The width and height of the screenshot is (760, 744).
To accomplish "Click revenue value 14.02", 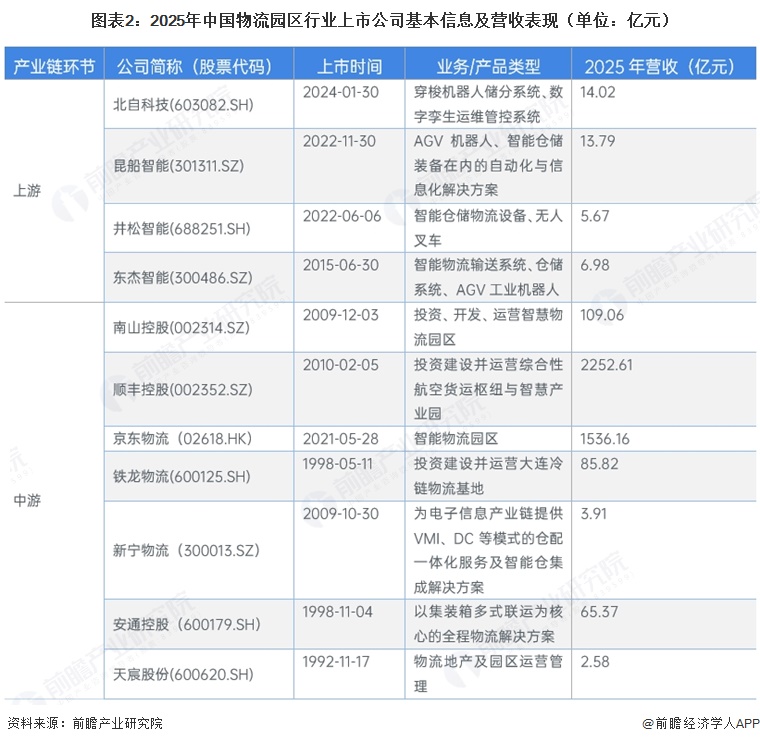I will [598, 92].
